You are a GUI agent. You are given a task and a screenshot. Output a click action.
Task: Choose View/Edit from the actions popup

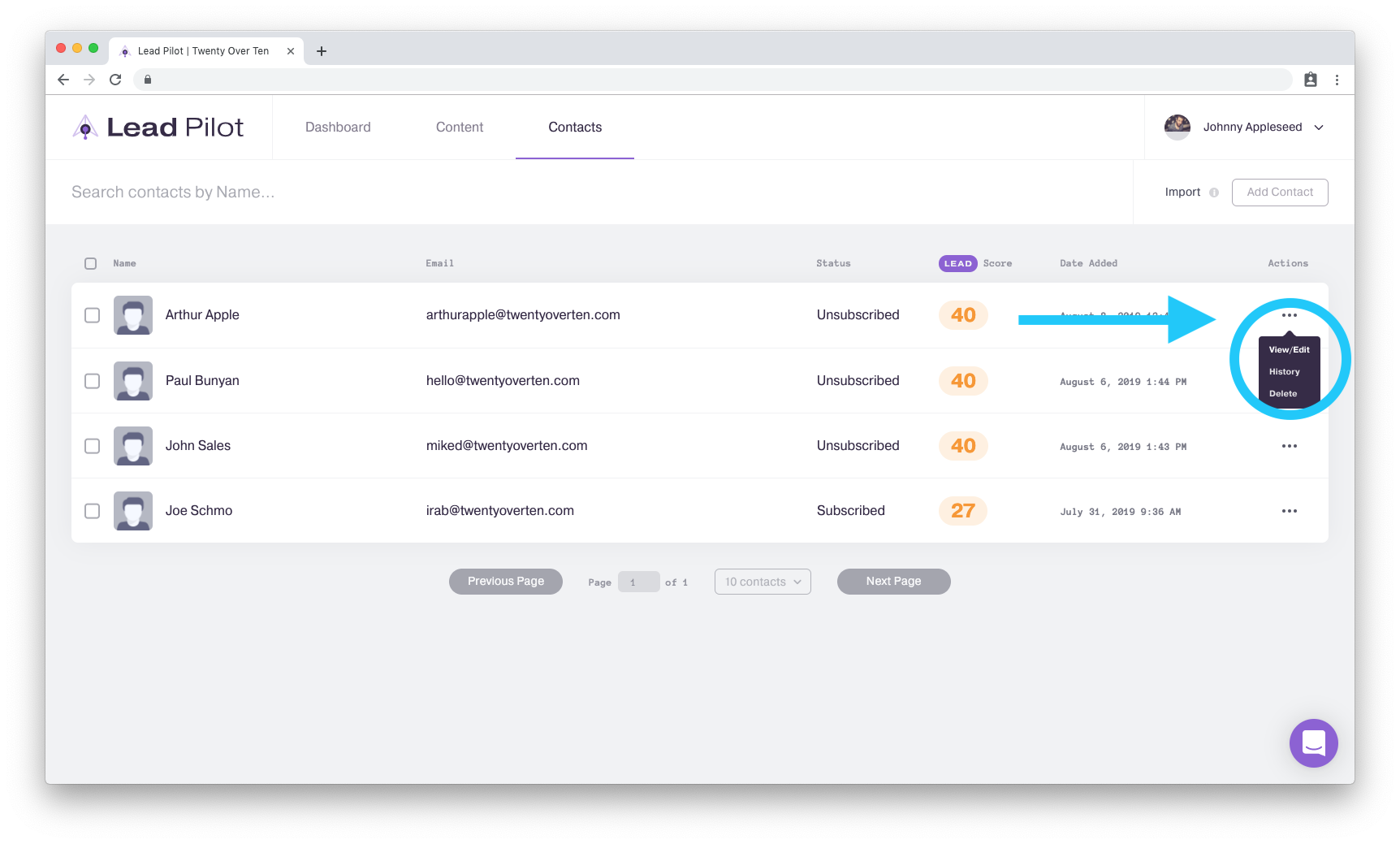click(x=1290, y=350)
